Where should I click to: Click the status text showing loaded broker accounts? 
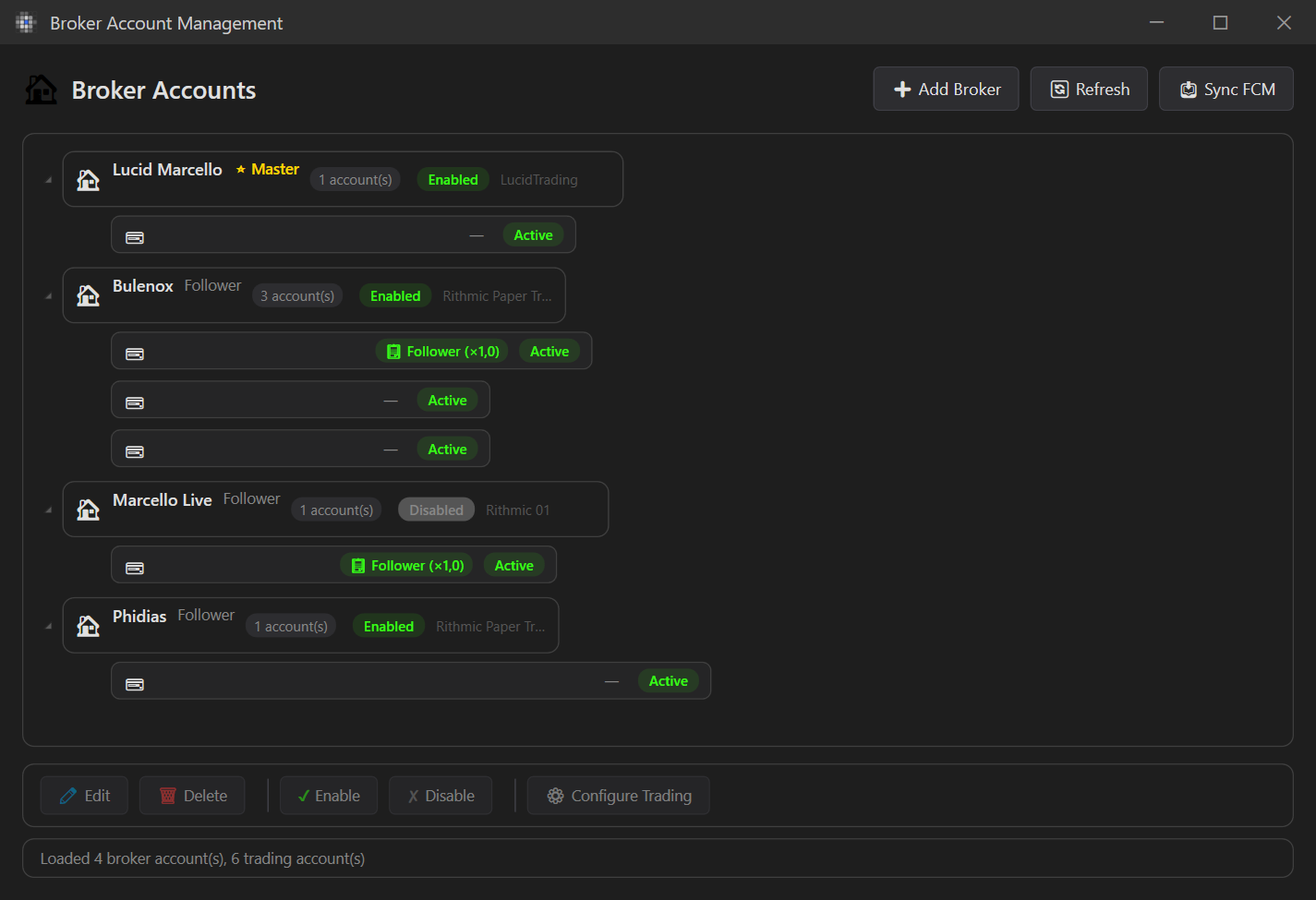click(202, 858)
